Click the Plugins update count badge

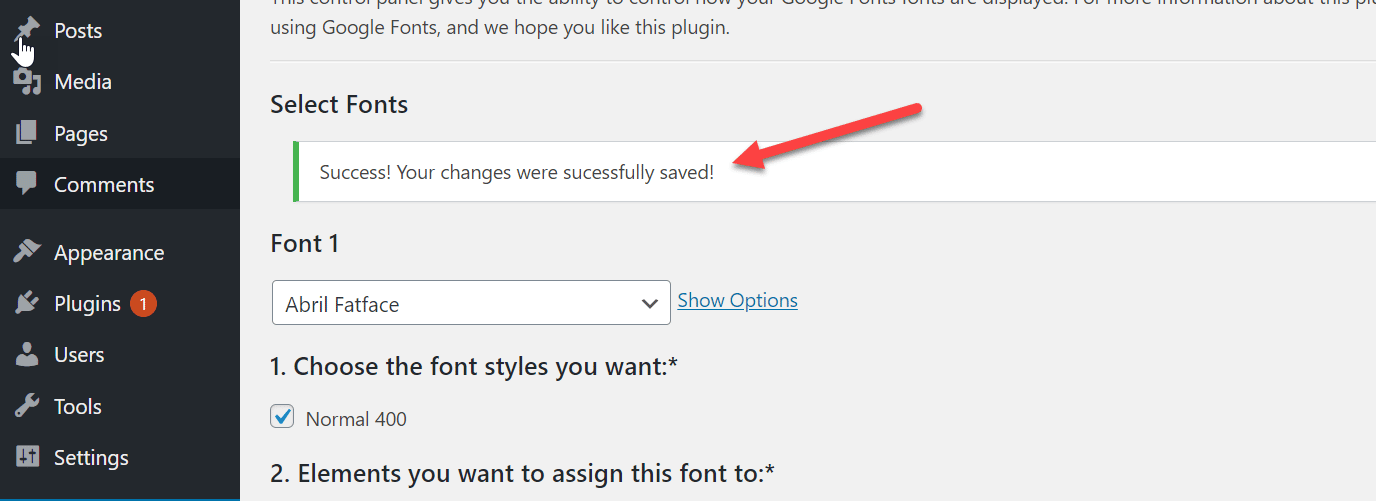(143, 303)
